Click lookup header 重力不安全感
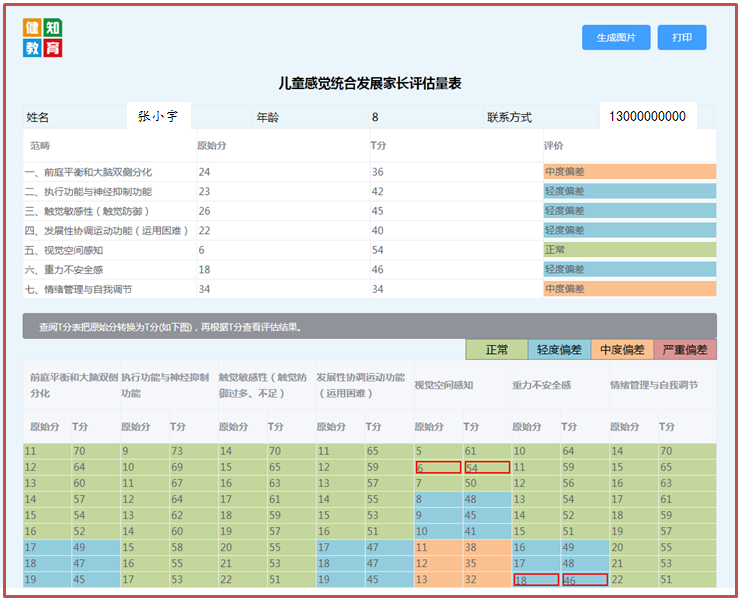 [542, 385]
